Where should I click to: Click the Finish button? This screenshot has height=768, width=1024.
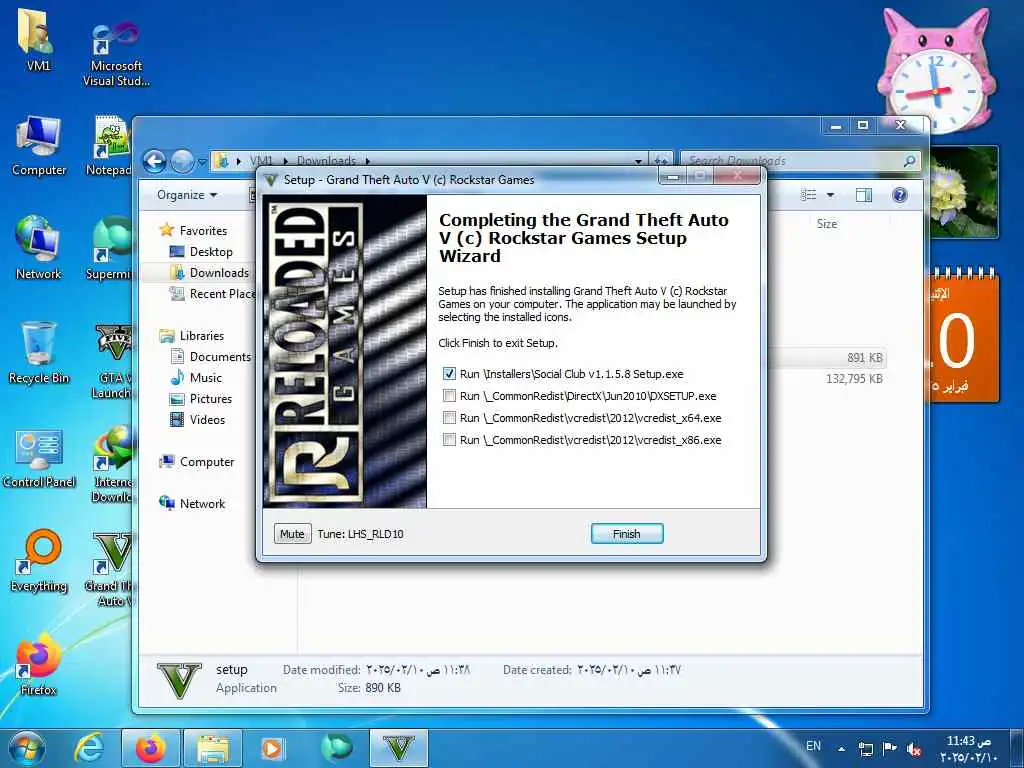pos(627,534)
